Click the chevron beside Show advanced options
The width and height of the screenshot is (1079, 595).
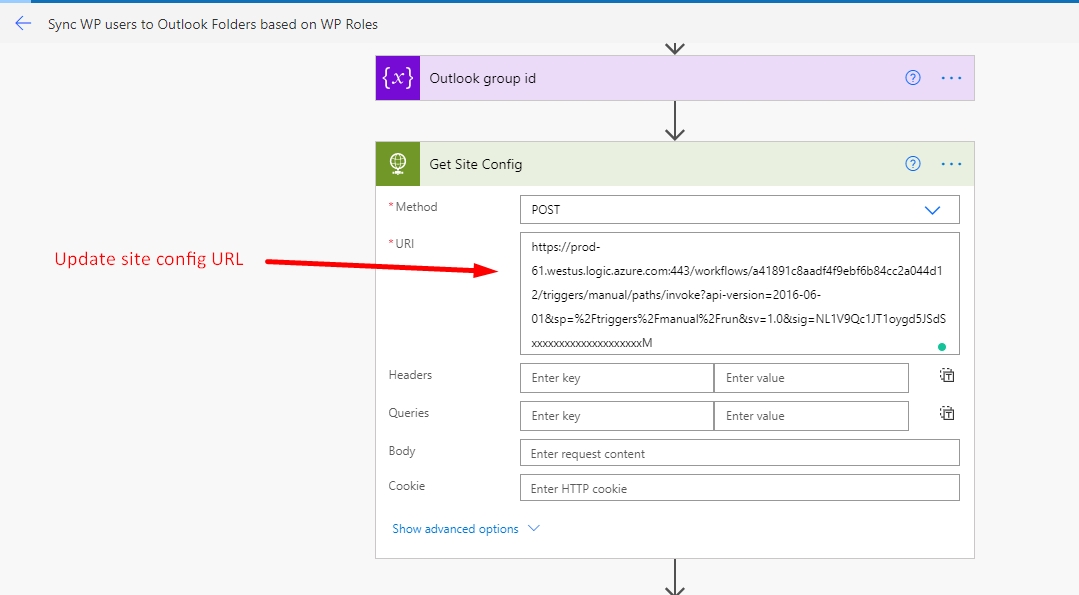[534, 528]
